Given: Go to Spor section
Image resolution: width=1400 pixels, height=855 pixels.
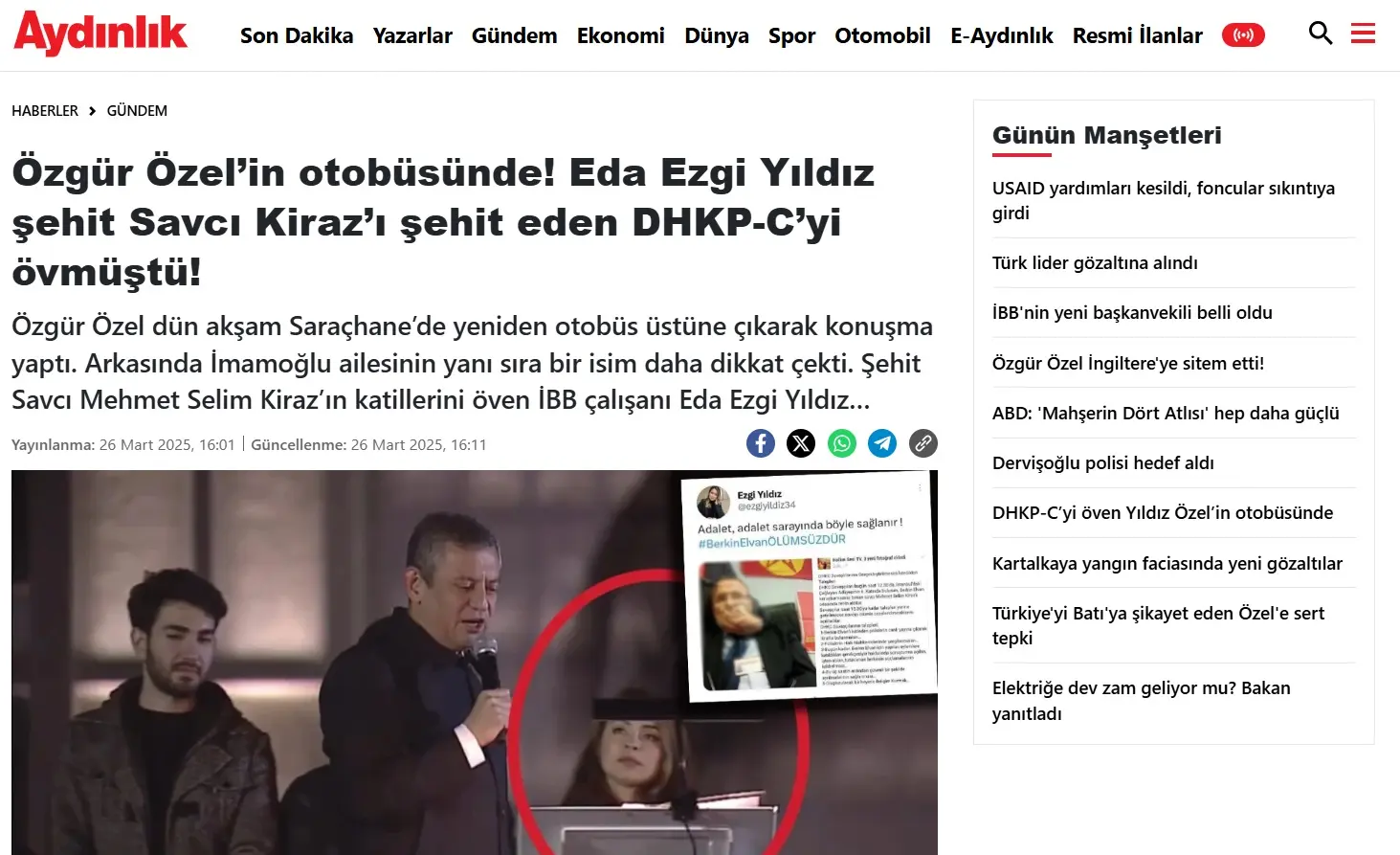Looking at the screenshot, I should click(x=791, y=35).
